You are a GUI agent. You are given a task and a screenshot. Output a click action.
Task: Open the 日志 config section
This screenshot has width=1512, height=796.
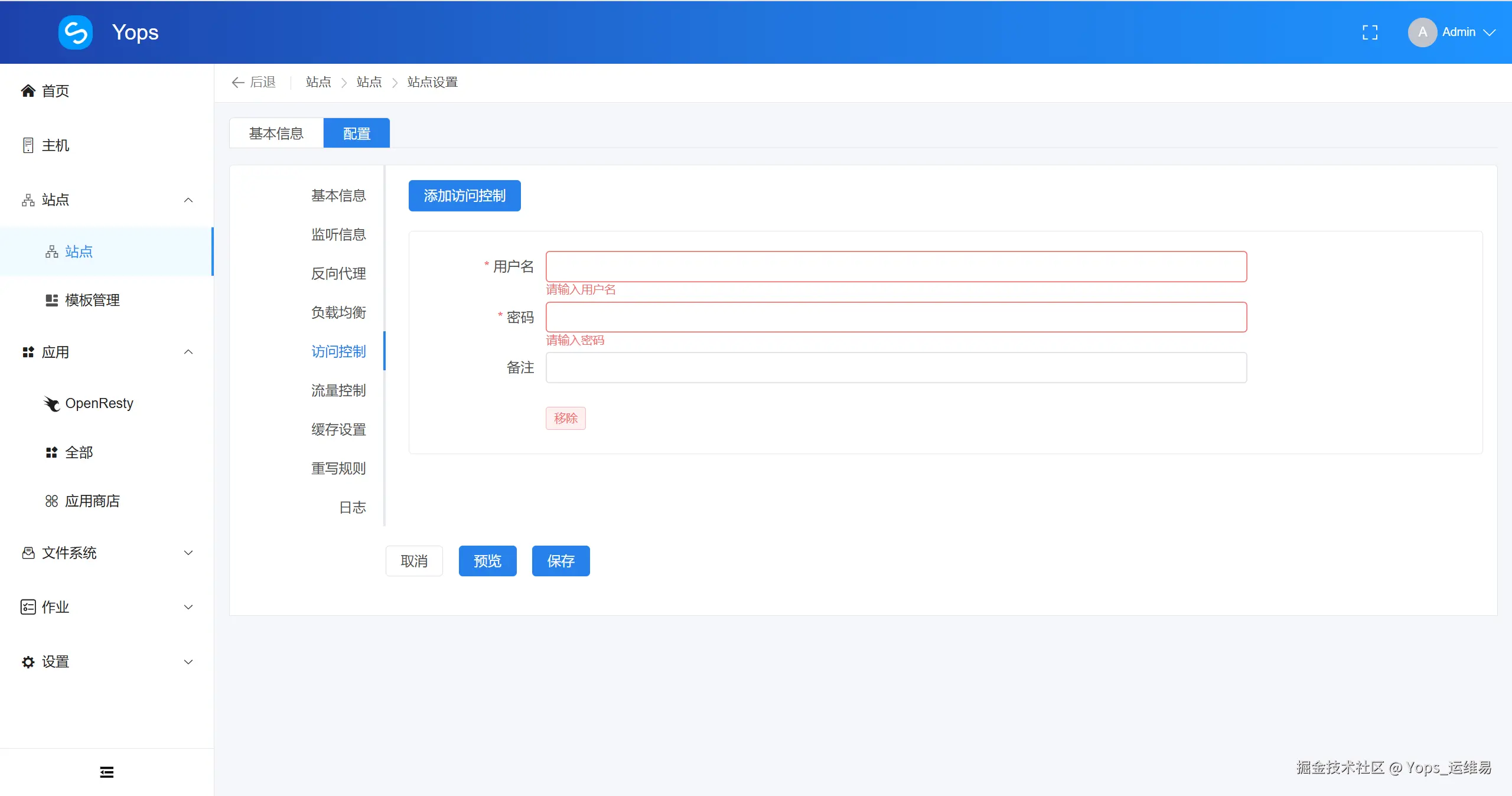pyautogui.click(x=353, y=507)
